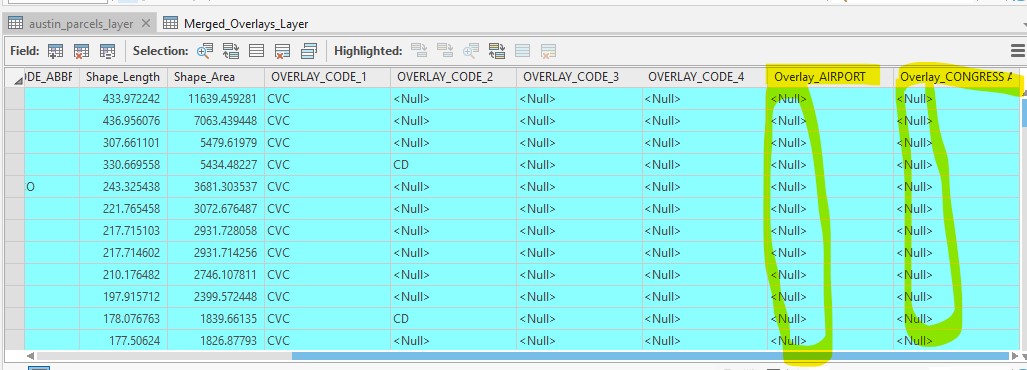Click the horizontal scrollbar thumb
The height and width of the screenshot is (370, 1027).
point(650,356)
